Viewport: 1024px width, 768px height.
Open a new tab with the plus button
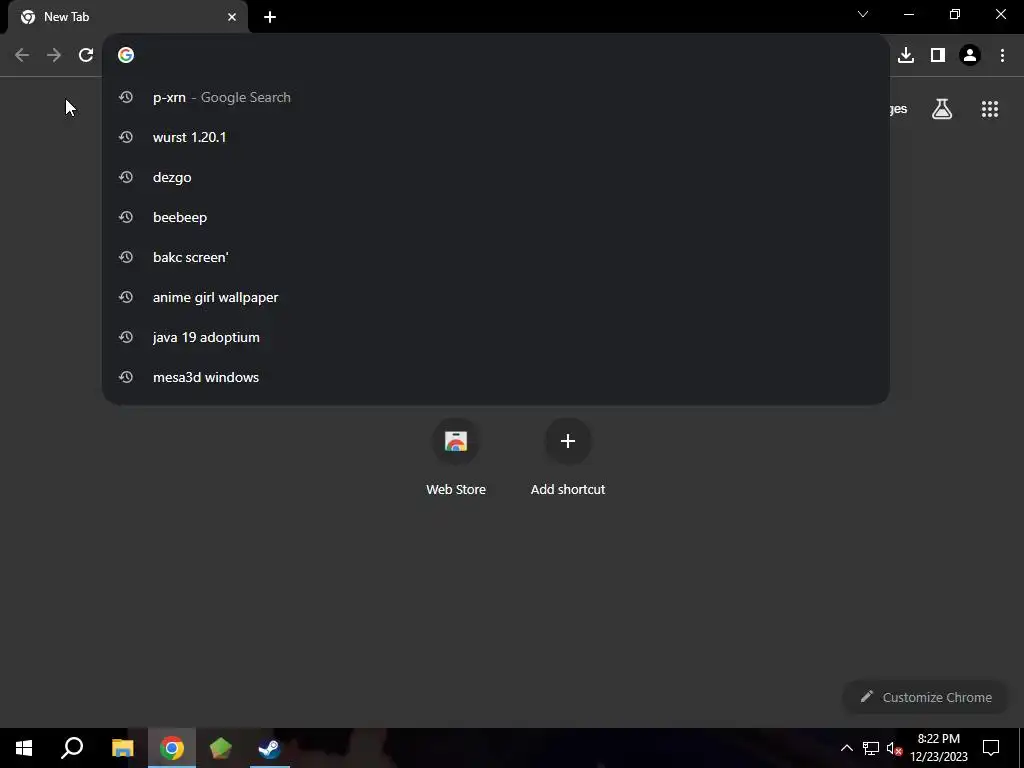[x=270, y=17]
